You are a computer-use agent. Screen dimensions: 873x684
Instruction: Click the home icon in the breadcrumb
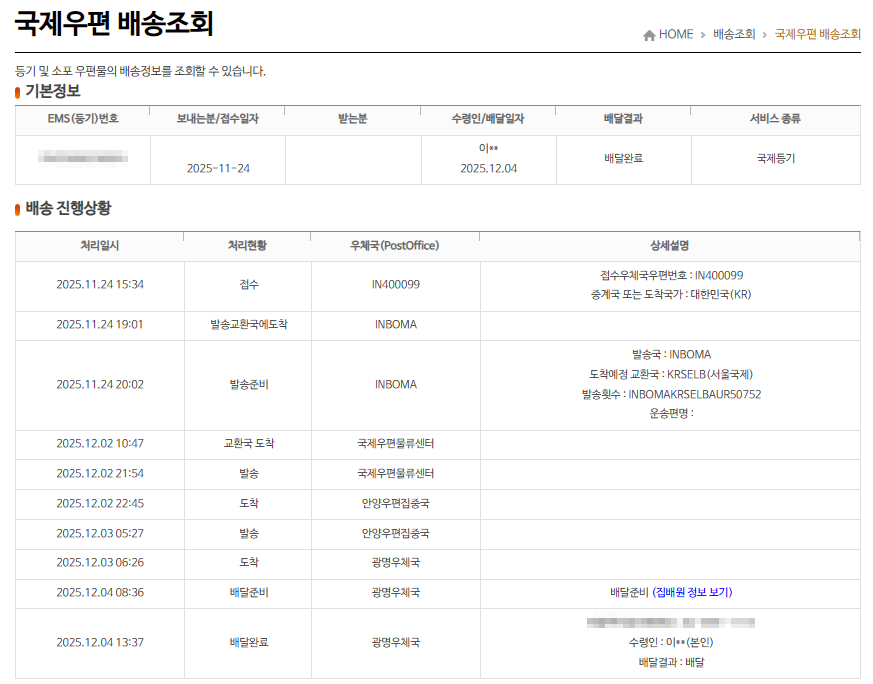point(649,35)
